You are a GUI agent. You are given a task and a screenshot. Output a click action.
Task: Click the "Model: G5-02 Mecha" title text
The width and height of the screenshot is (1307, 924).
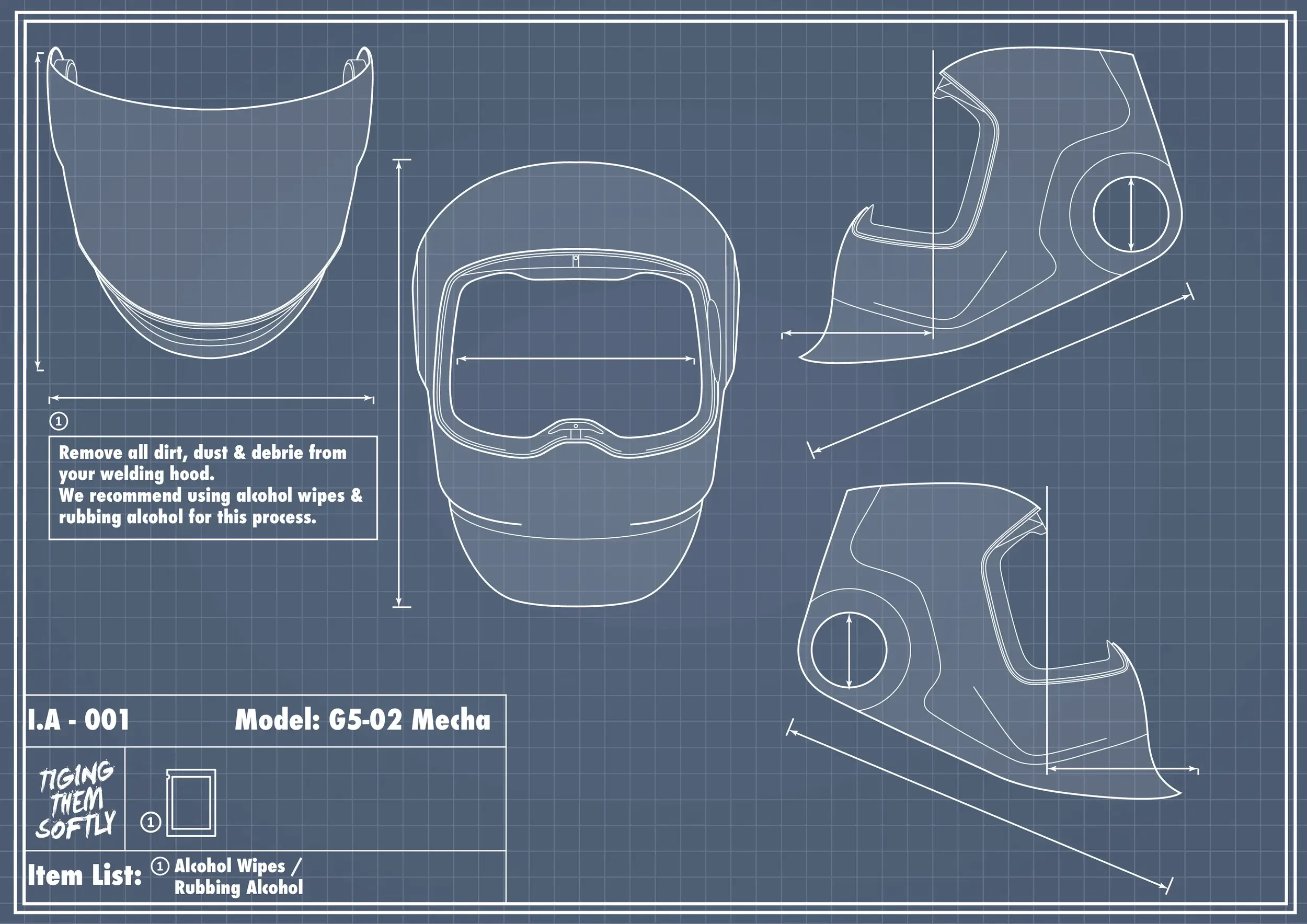coord(363,720)
